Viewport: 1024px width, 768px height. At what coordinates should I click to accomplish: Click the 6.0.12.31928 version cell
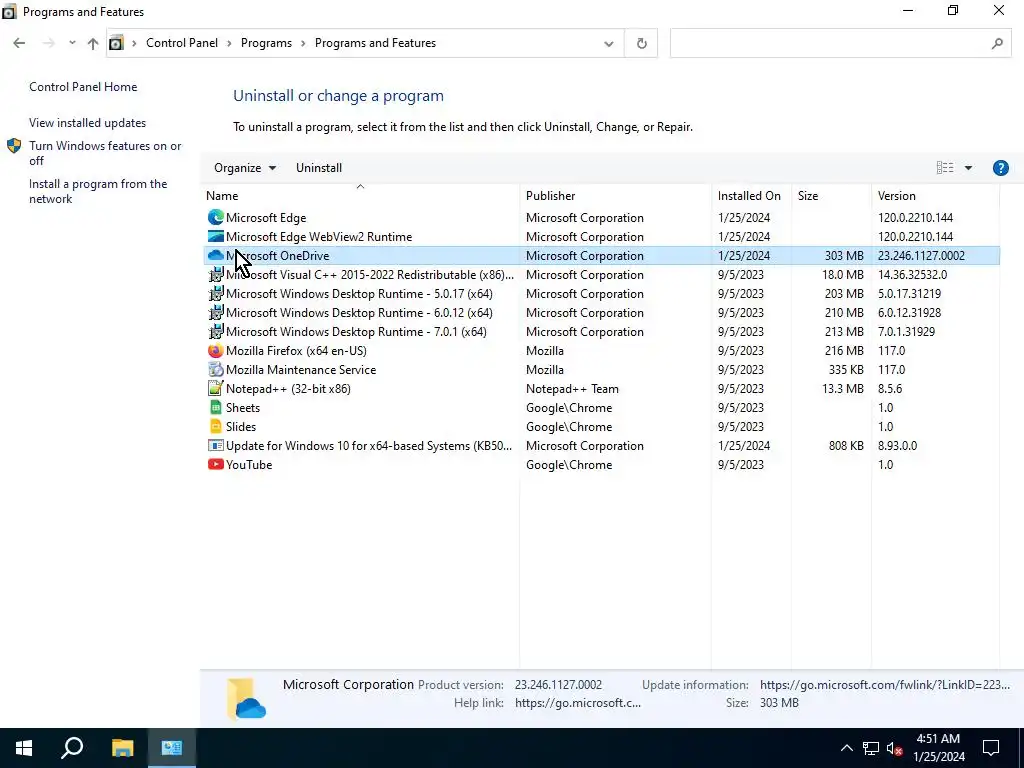coord(909,313)
